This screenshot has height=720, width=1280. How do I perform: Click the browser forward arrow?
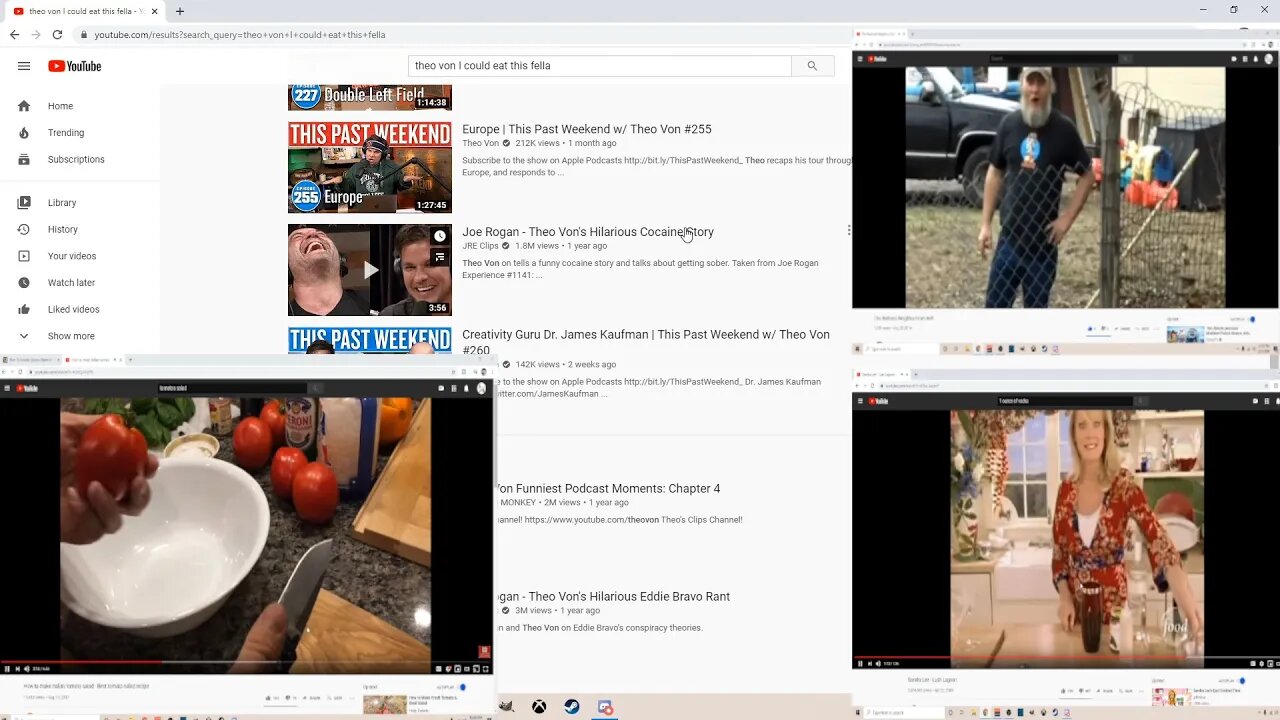click(x=36, y=34)
